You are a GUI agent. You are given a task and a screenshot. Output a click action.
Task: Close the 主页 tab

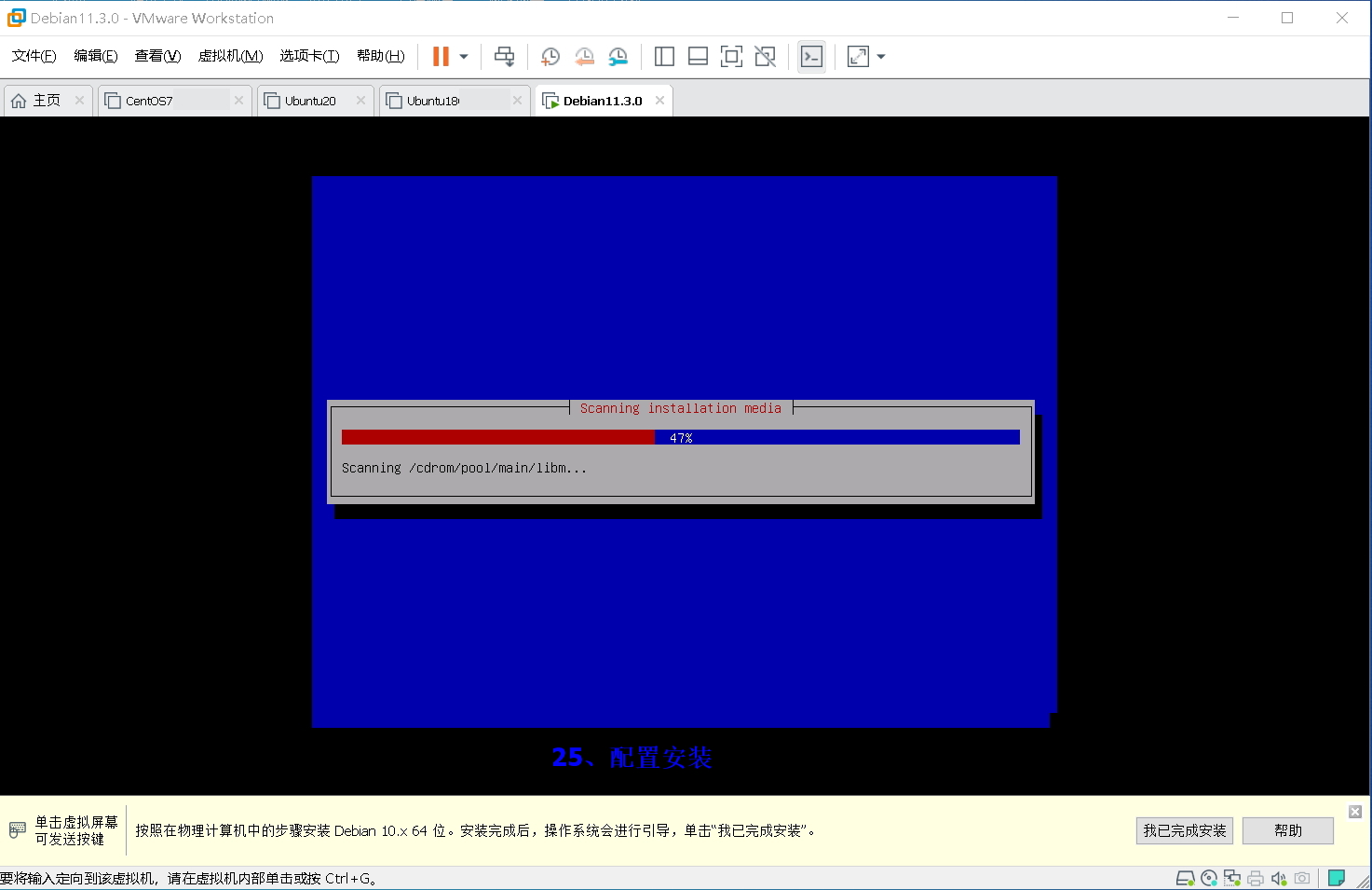pyautogui.click(x=79, y=101)
